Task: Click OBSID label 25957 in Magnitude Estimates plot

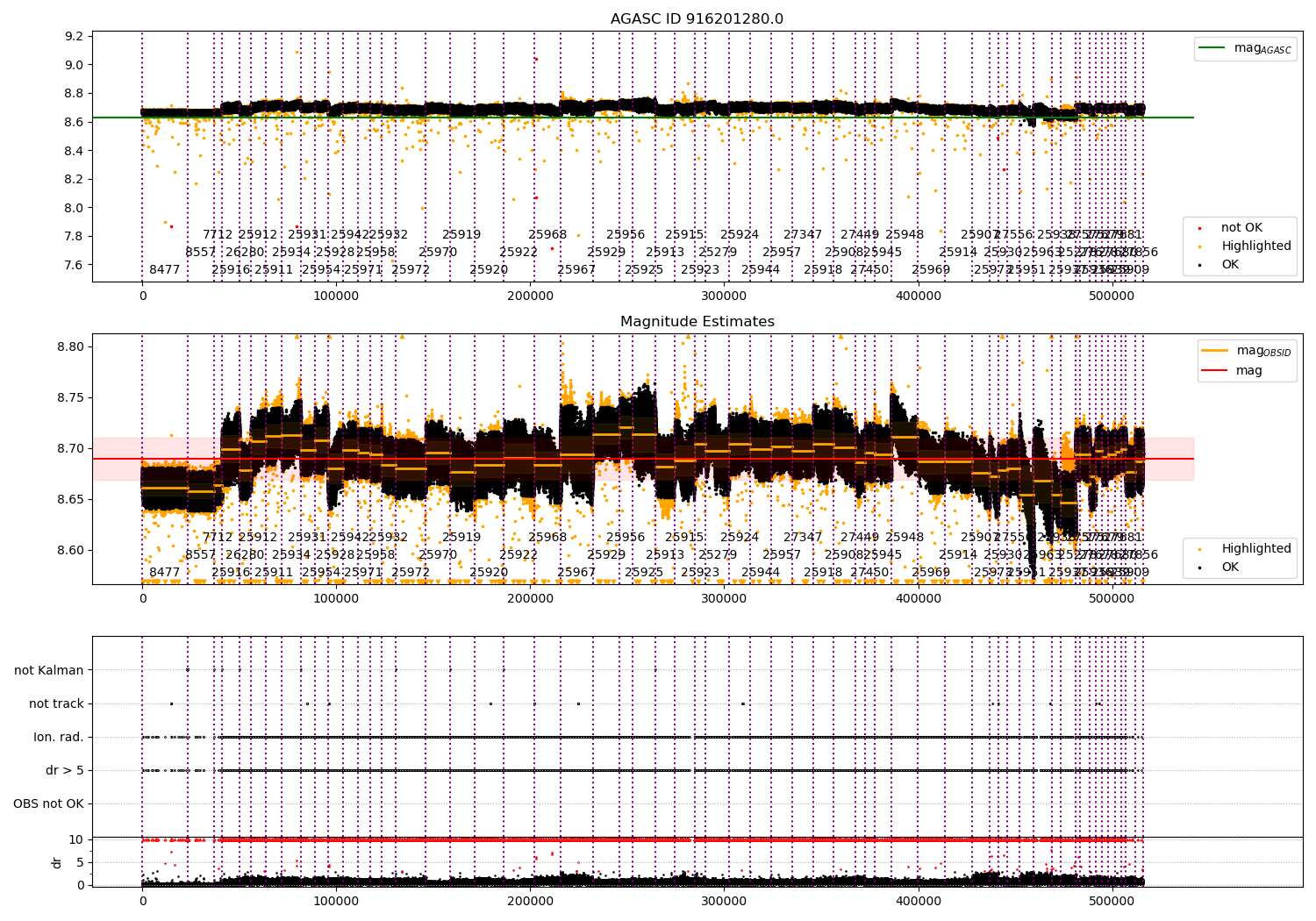Action: click(782, 555)
